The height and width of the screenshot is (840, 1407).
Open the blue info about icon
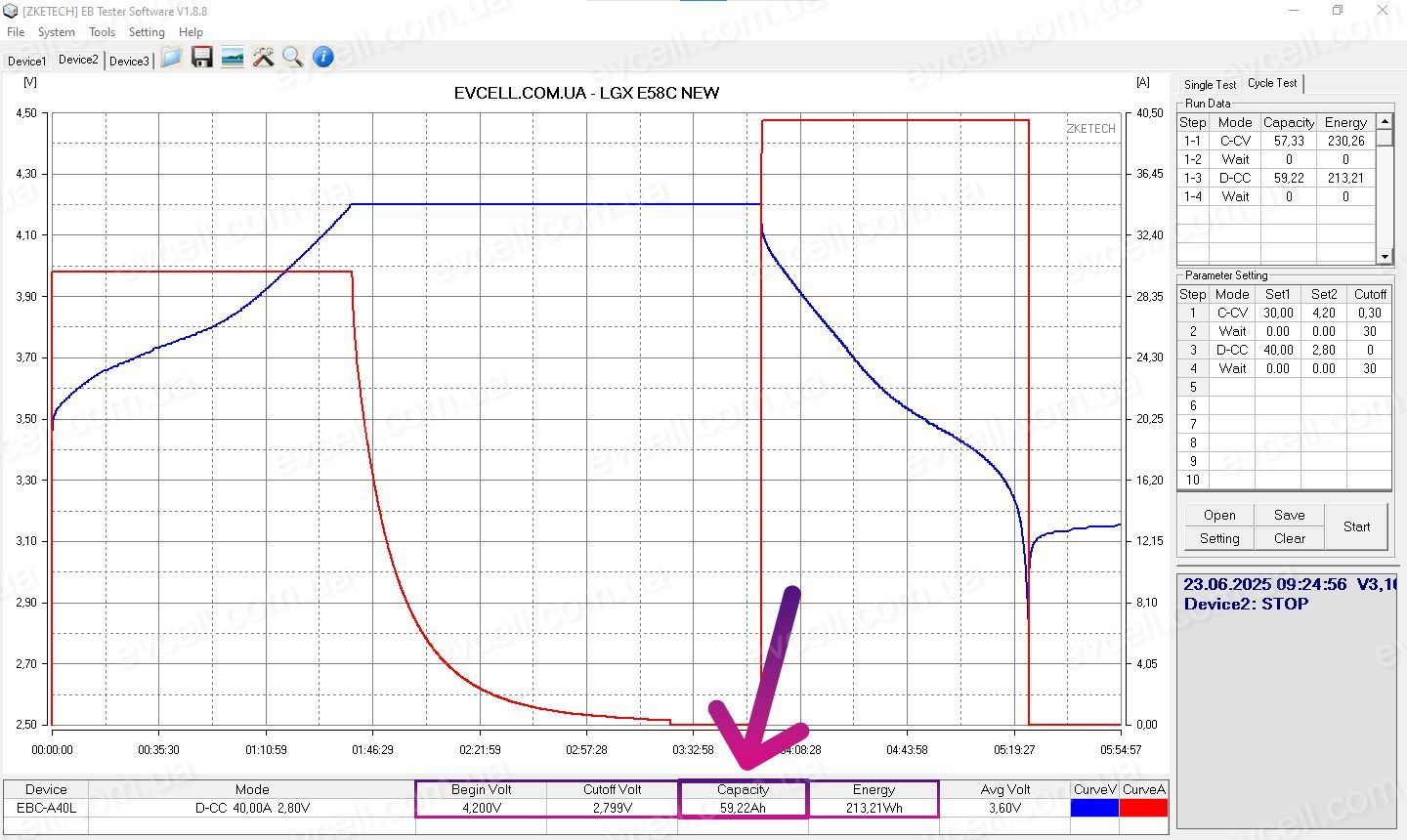[x=323, y=58]
